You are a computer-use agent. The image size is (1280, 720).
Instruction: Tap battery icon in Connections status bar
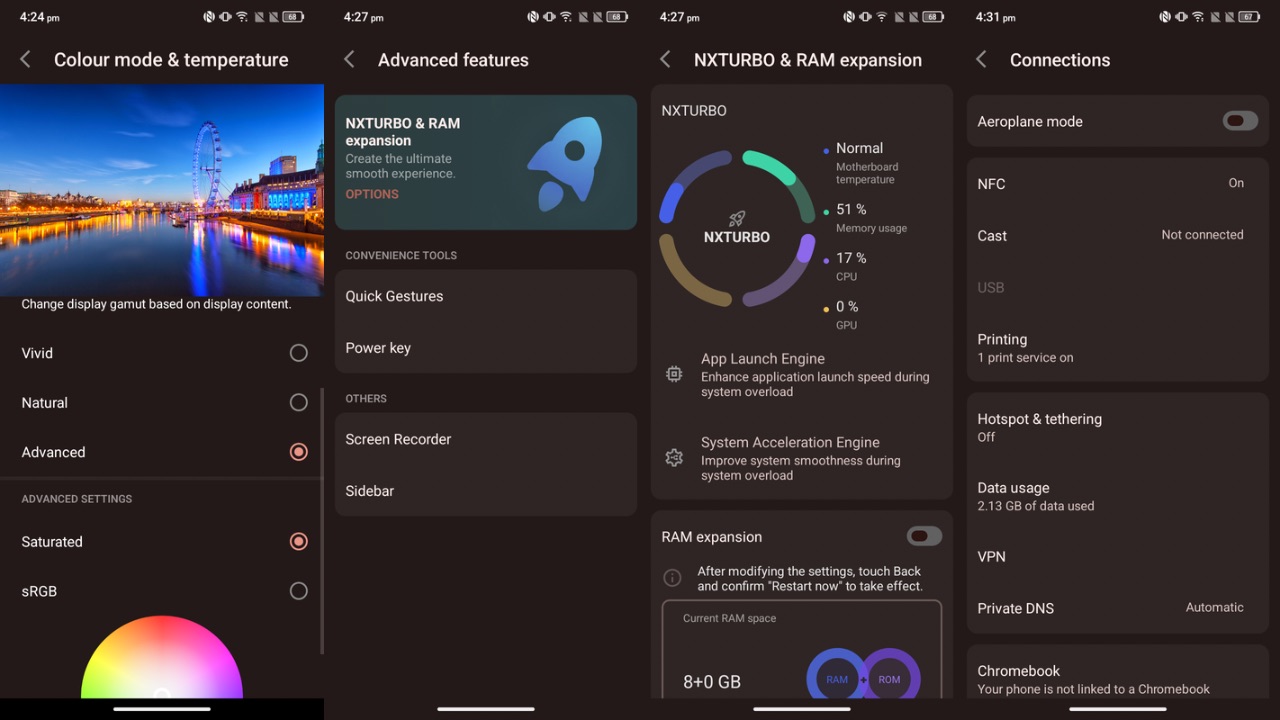pyautogui.click(x=1249, y=17)
